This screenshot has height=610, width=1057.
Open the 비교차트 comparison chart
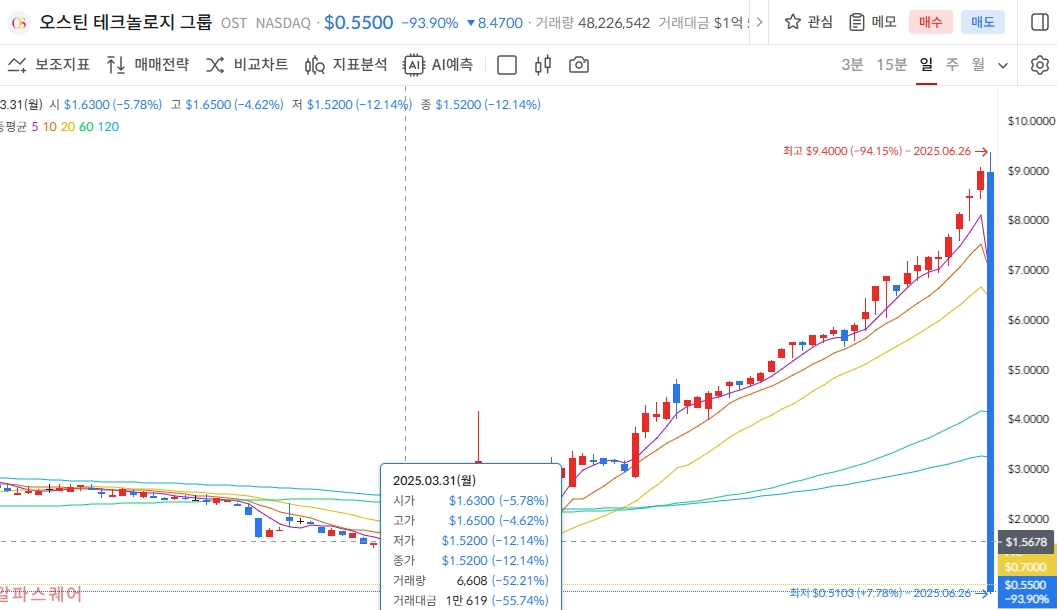247,65
